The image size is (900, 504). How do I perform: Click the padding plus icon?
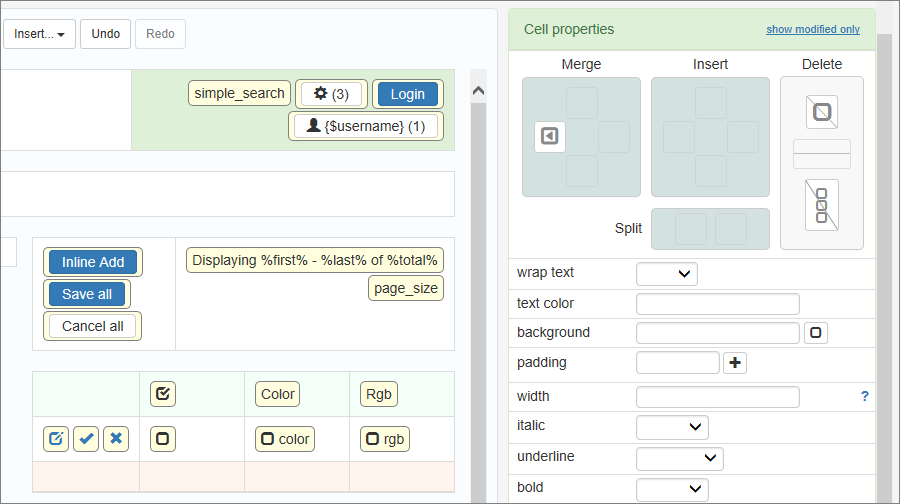point(735,363)
